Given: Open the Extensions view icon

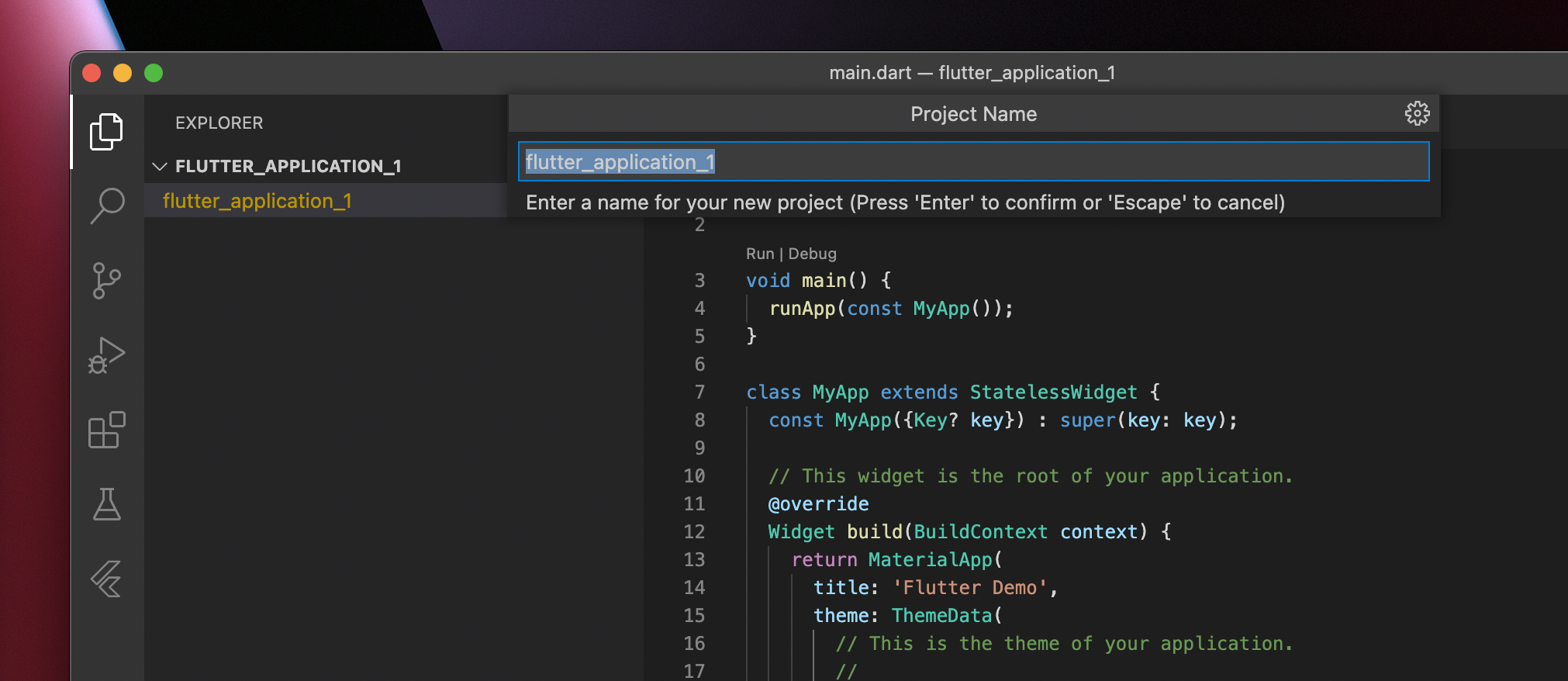Looking at the screenshot, I should [106, 430].
